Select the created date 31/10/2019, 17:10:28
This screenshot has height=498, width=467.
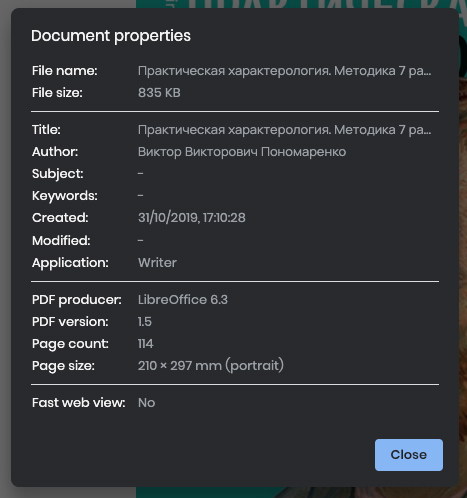[192, 218]
